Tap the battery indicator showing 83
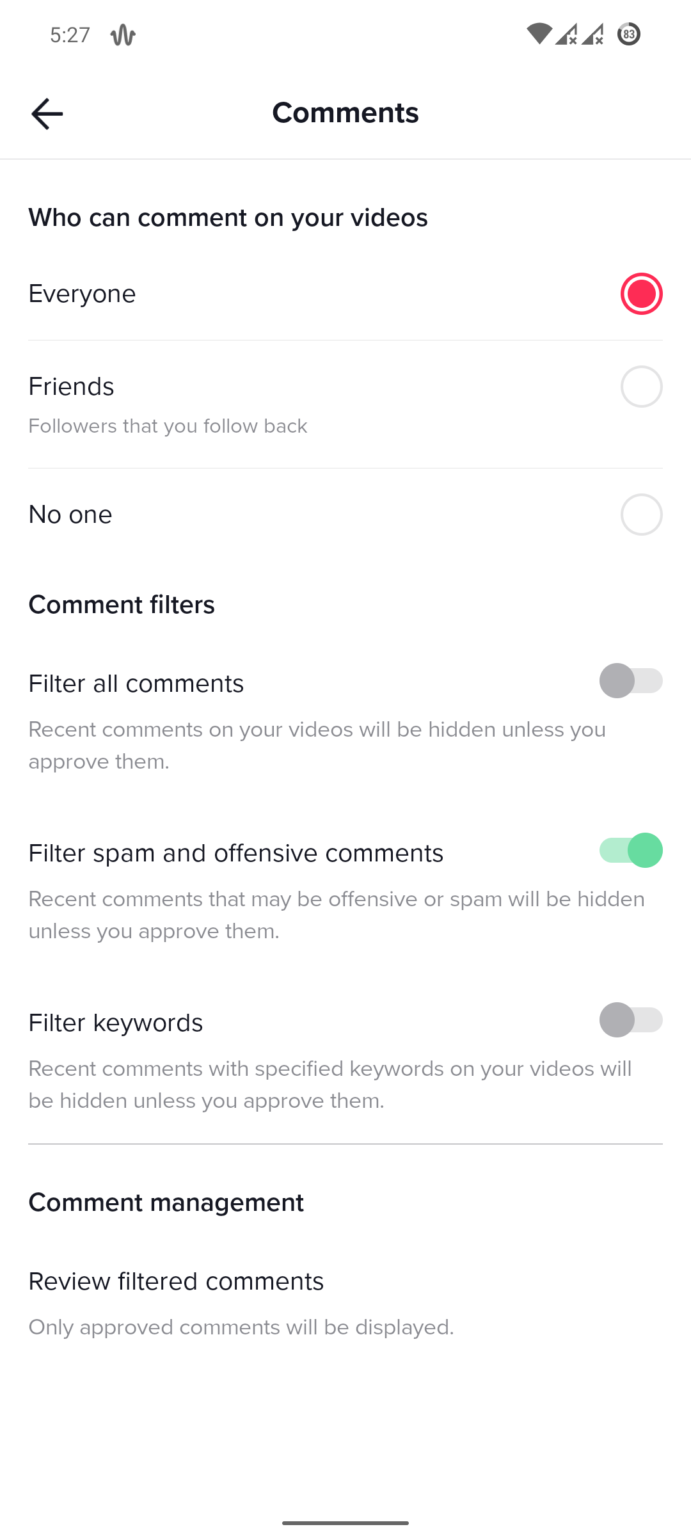This screenshot has width=691, height=1536. pyautogui.click(x=628, y=33)
